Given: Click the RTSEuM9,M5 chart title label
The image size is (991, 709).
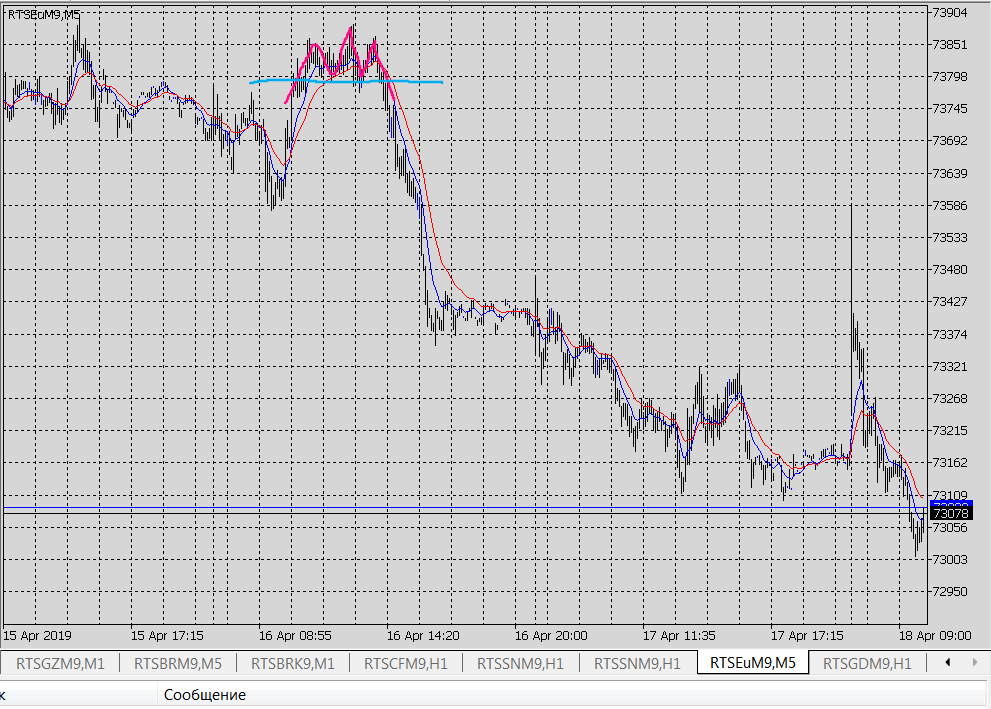Looking at the screenshot, I should (x=44, y=15).
